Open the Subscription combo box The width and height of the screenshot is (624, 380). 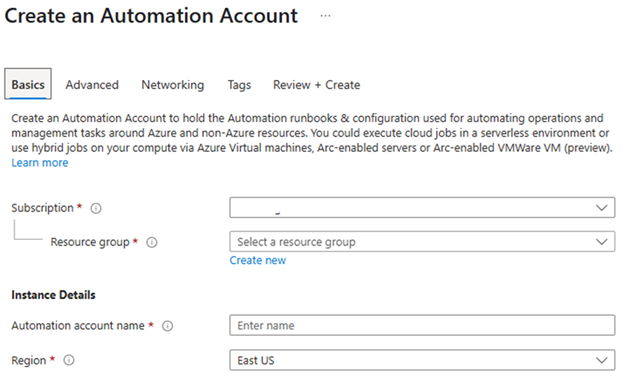click(x=422, y=208)
